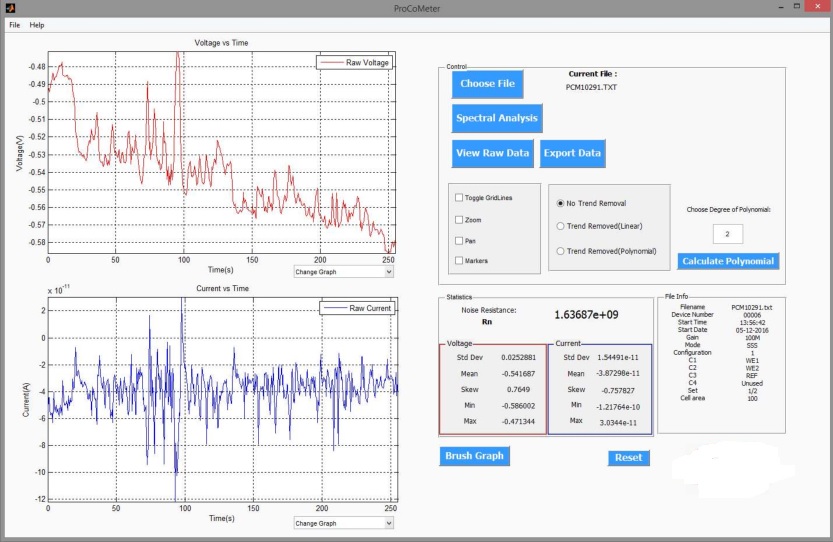Click the polynomial degree input field
Screen dimensions: 833x542
[x=727, y=234]
